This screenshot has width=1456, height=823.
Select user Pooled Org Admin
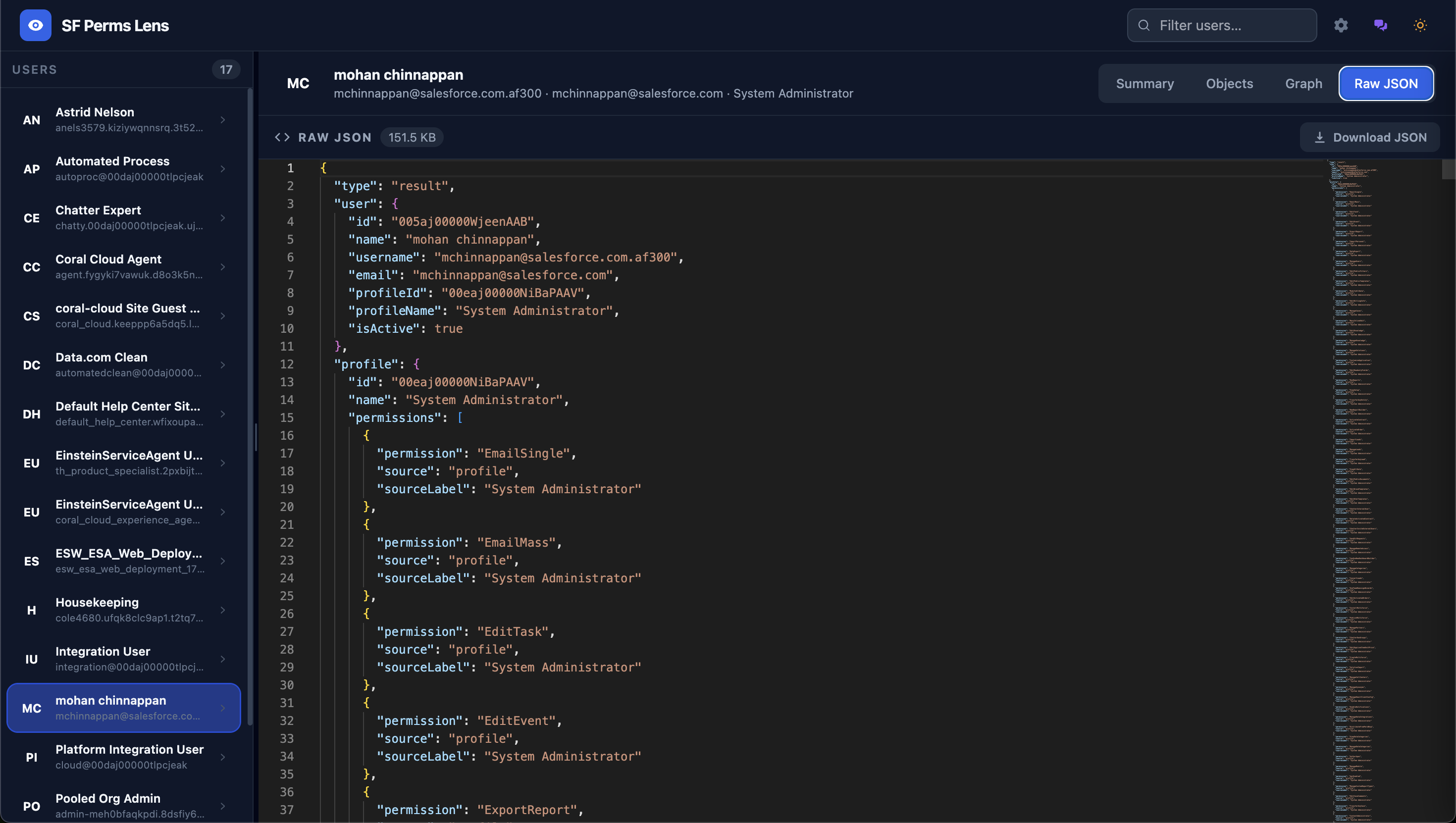(x=124, y=807)
